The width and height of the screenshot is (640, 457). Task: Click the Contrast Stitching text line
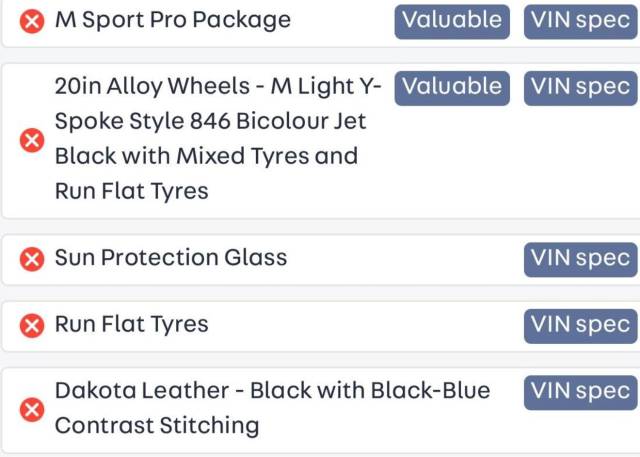click(x=157, y=426)
